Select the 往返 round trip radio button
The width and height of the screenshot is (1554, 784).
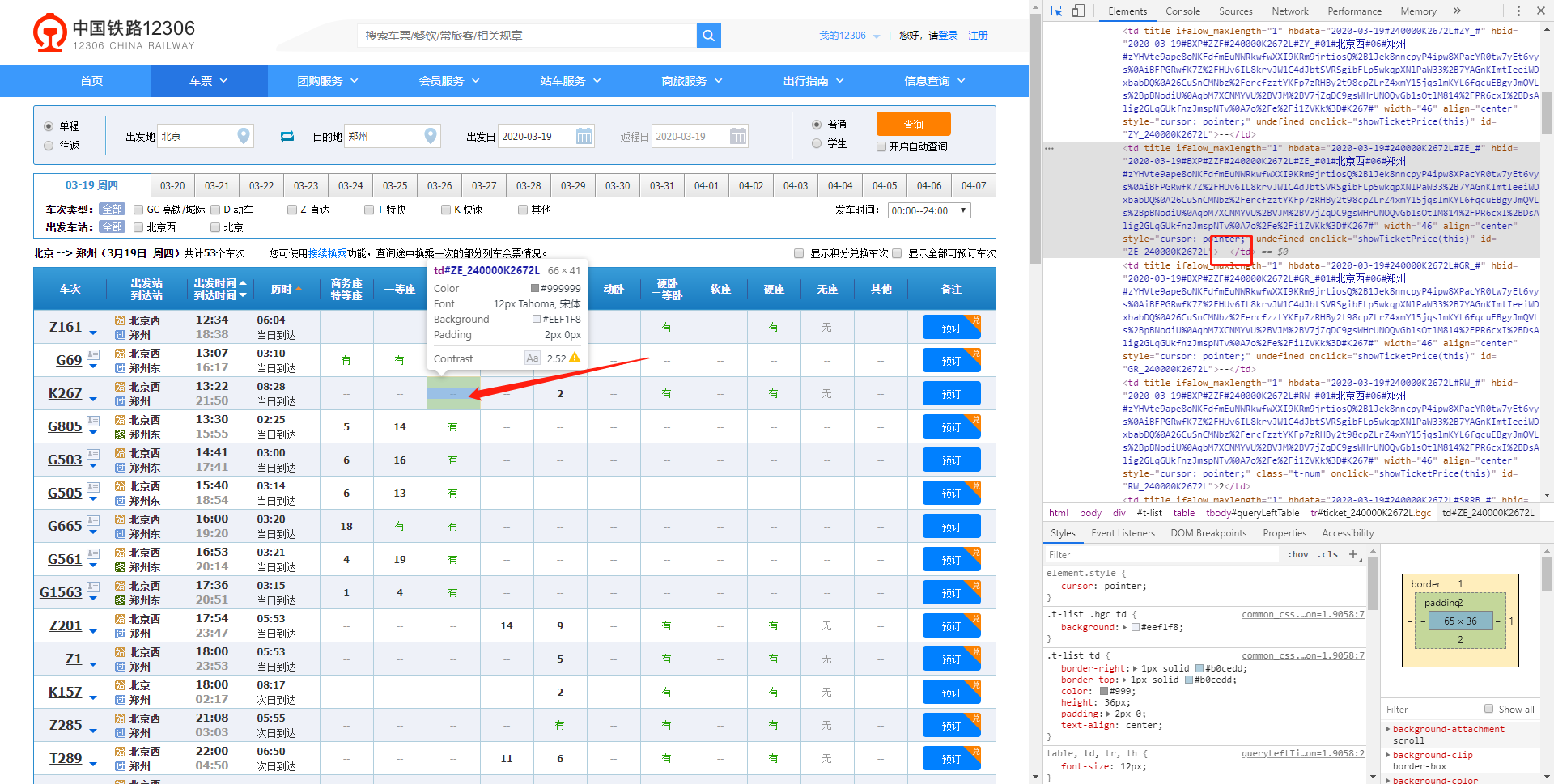pyautogui.click(x=49, y=146)
